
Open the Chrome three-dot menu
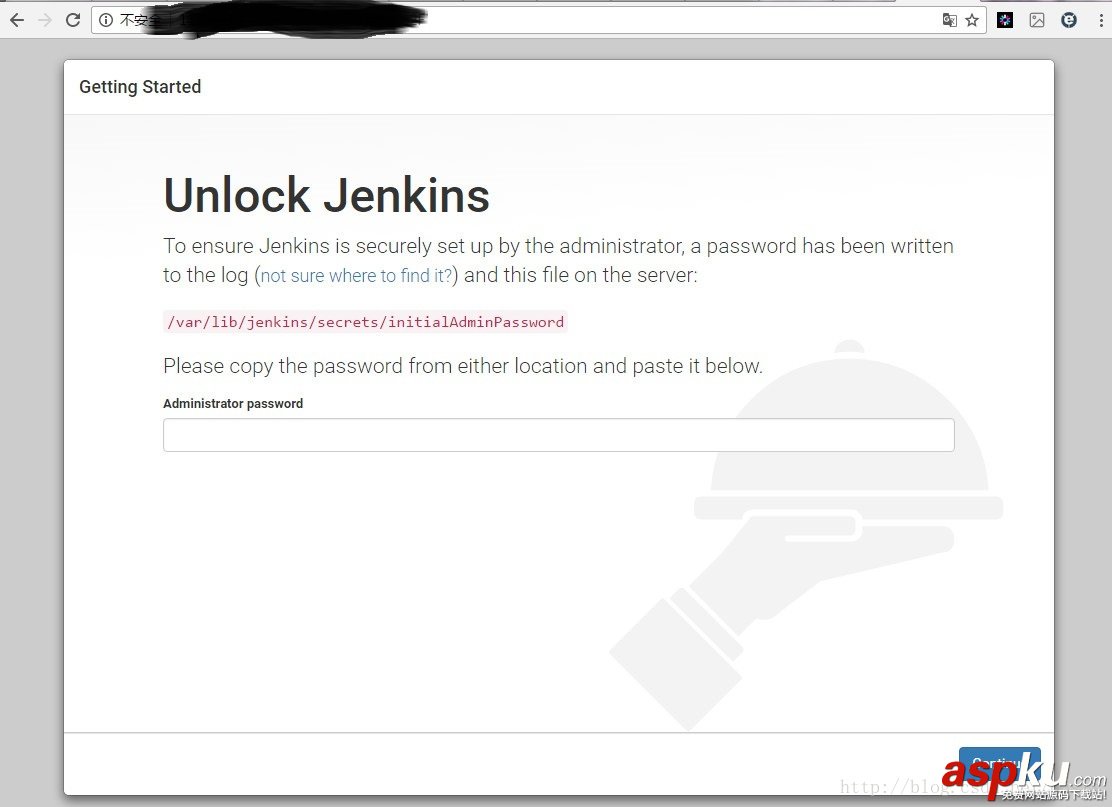coord(1101,20)
